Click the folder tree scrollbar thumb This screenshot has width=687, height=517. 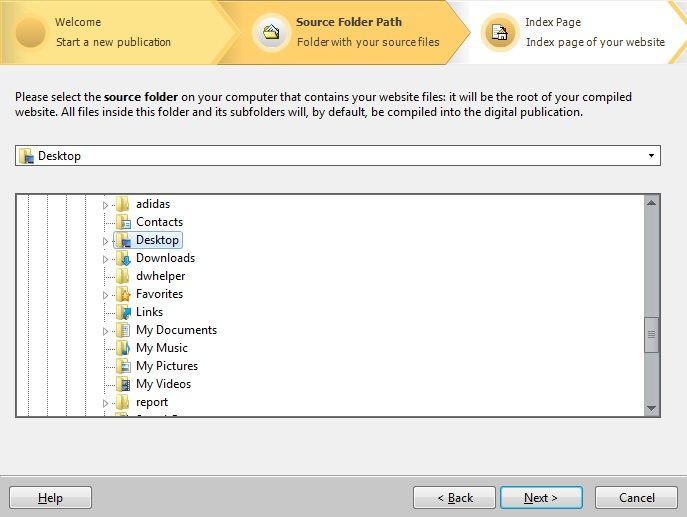coord(651,335)
